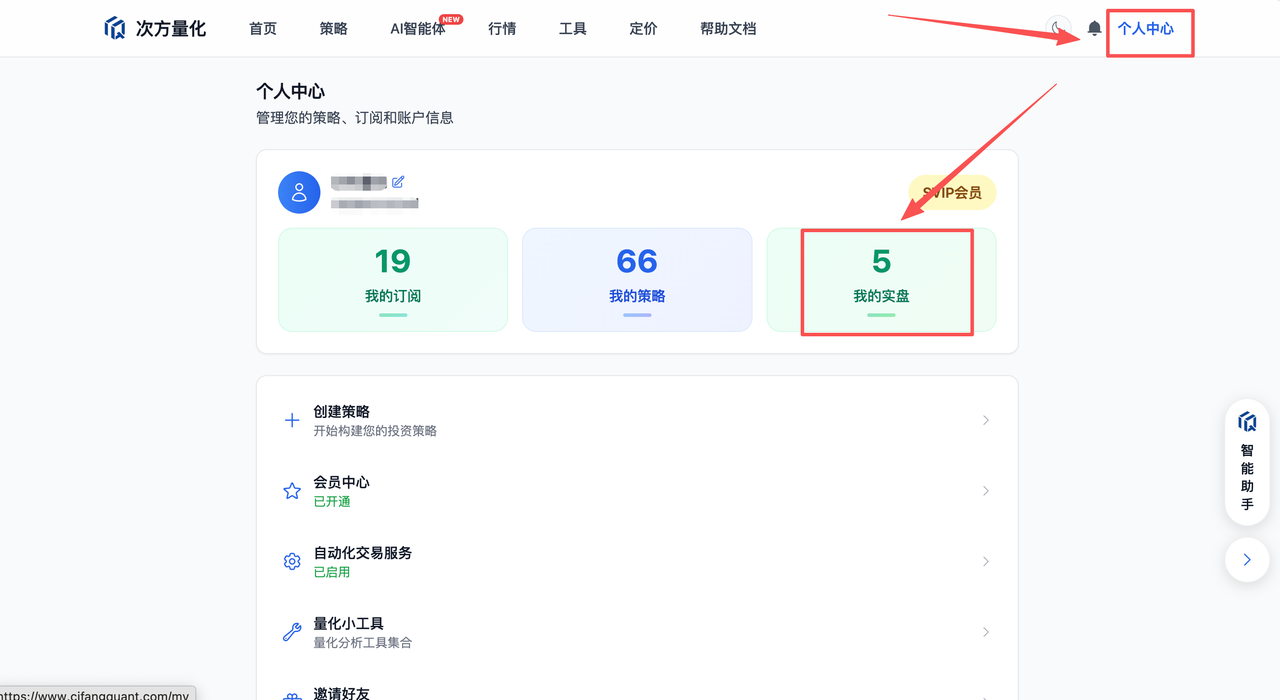Viewport: 1280px width, 700px height.
Task: Click the wrench icon beside 量化小工具
Action: click(292, 632)
